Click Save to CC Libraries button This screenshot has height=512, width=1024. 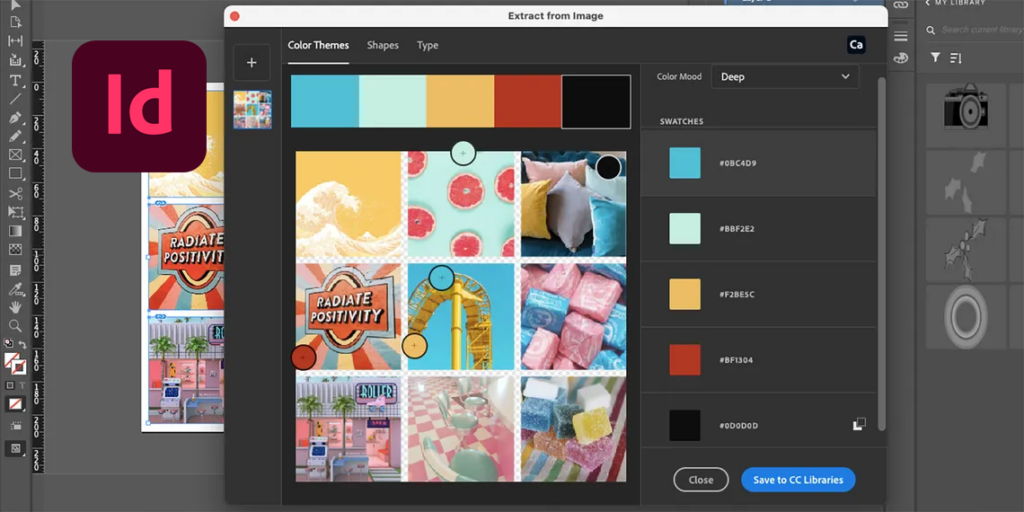pos(798,479)
